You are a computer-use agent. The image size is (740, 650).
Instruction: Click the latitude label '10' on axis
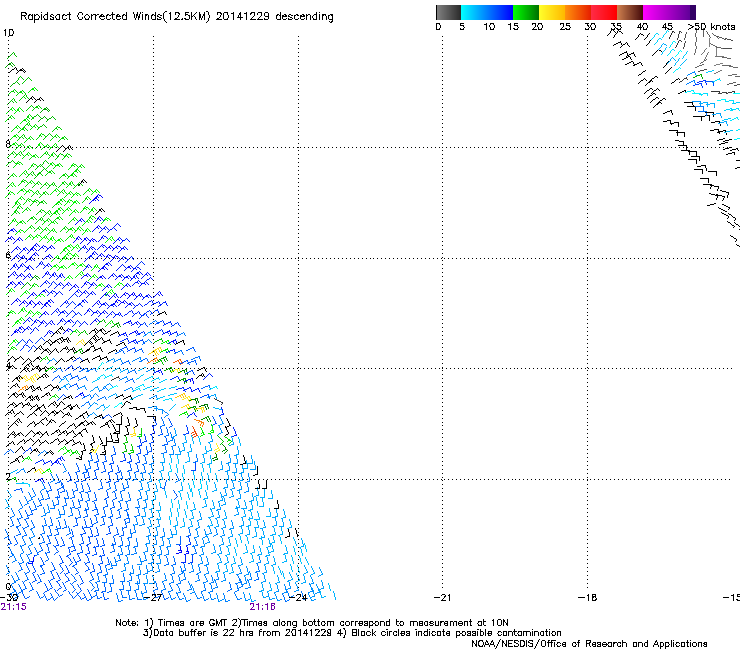point(8,33)
